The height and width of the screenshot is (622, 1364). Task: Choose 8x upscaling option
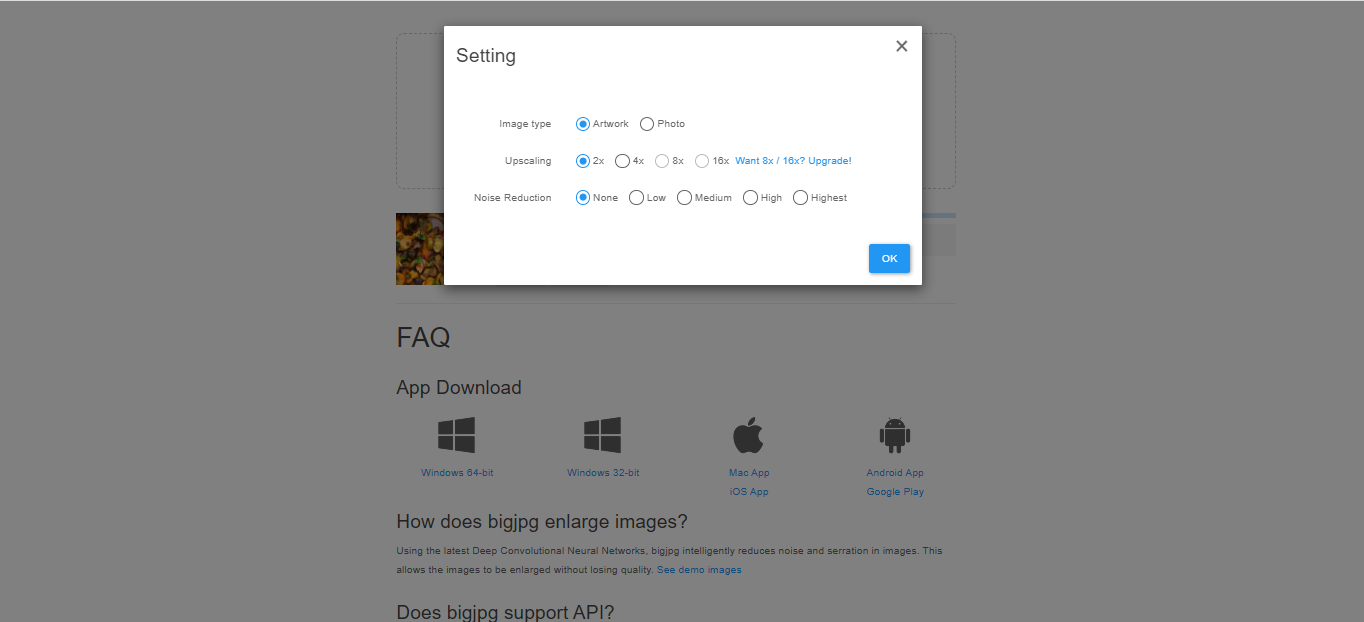pos(662,161)
